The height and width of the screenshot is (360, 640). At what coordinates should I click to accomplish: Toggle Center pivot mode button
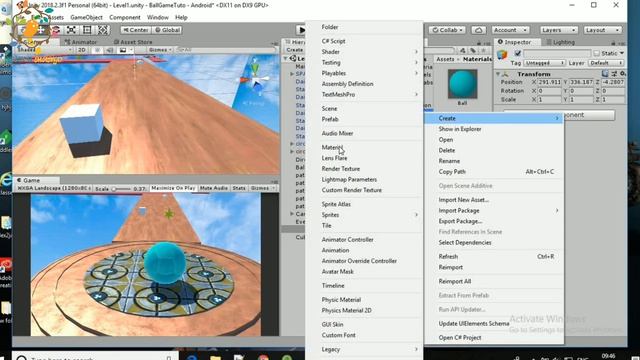[136, 30]
